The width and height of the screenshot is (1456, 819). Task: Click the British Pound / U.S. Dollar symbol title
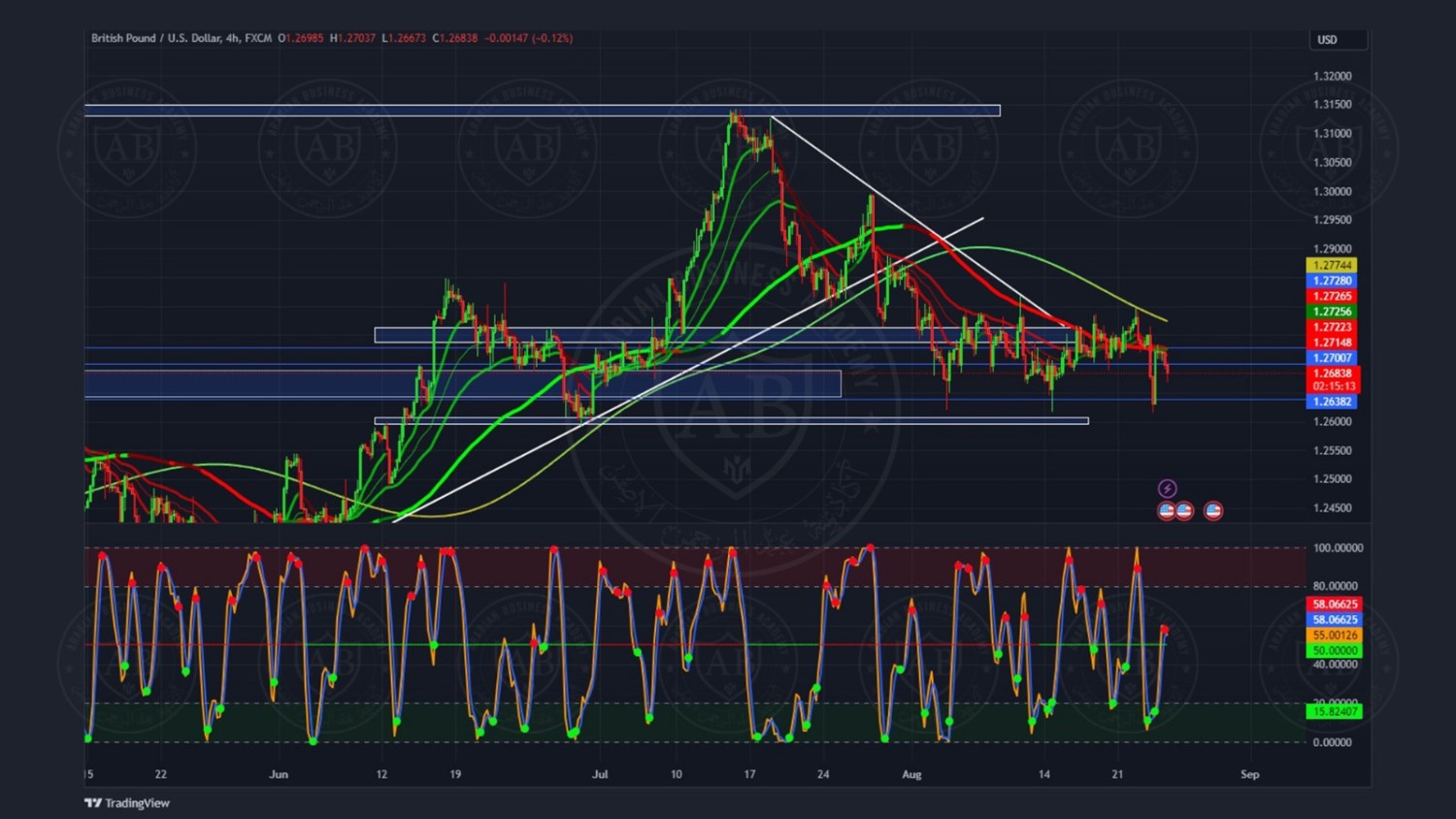click(182, 38)
